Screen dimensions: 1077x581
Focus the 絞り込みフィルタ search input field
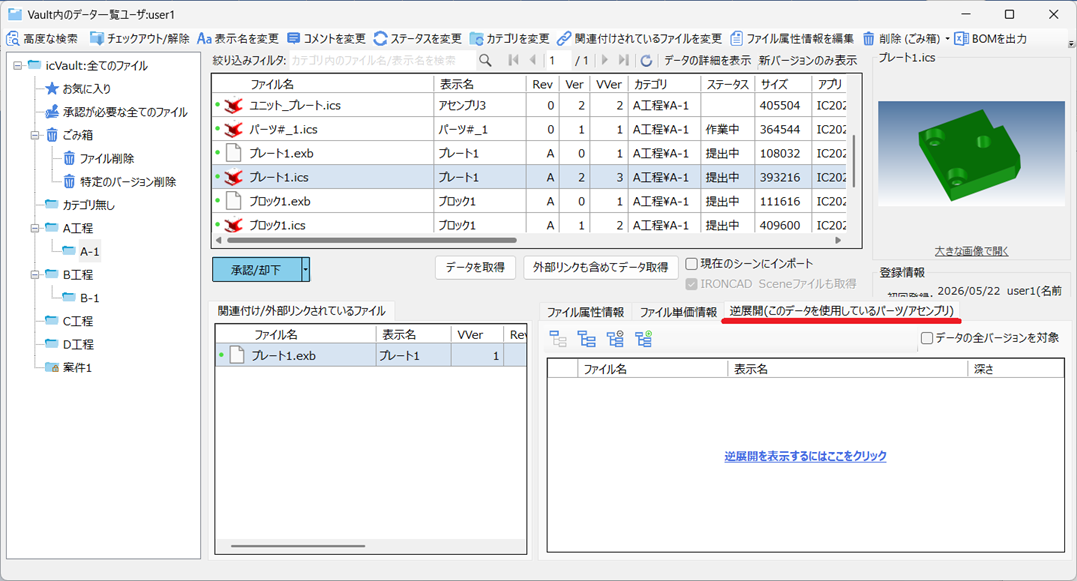click(382, 60)
